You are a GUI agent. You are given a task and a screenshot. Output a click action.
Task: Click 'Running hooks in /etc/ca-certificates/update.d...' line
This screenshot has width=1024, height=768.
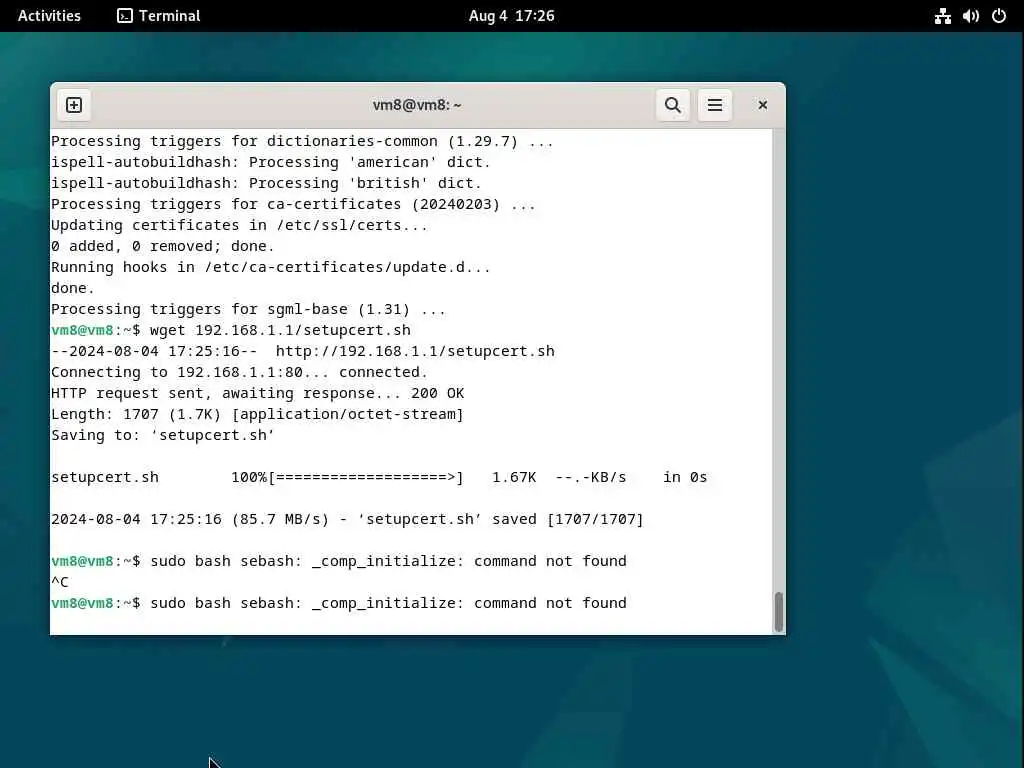point(270,267)
